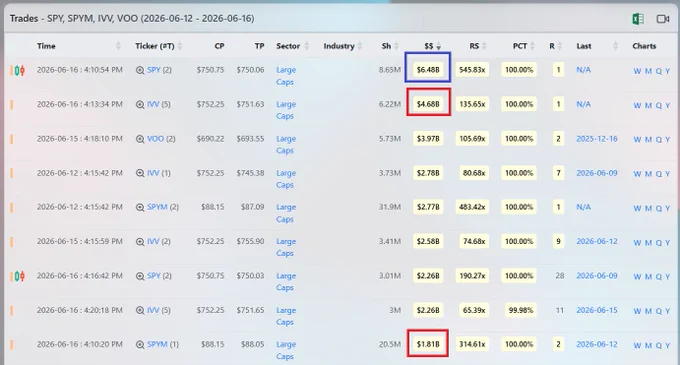The image size is (680, 365).
Task: Click magnifier icon beside IVV 4:20:18 PM
Action: 140,310
